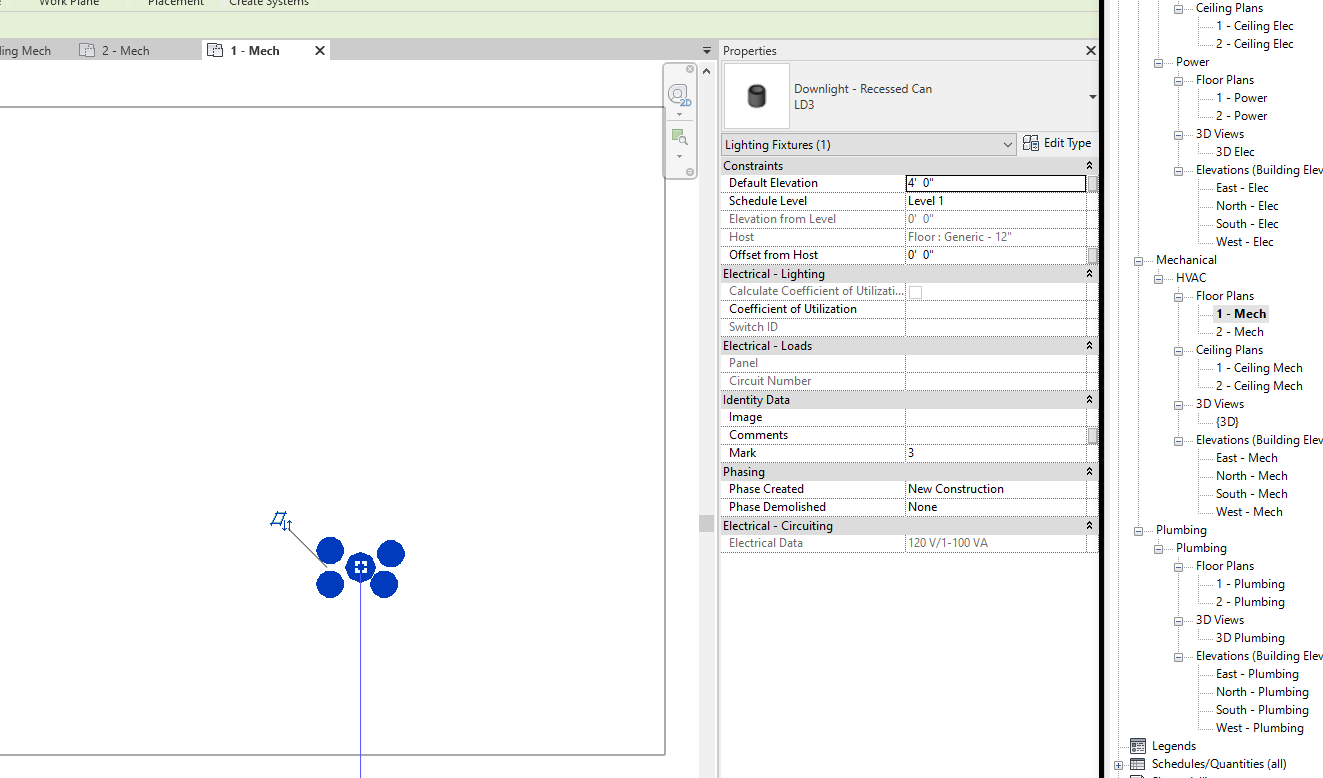Minimize the steering wheel using the minus icon
The height and width of the screenshot is (778, 1323).
[690, 172]
